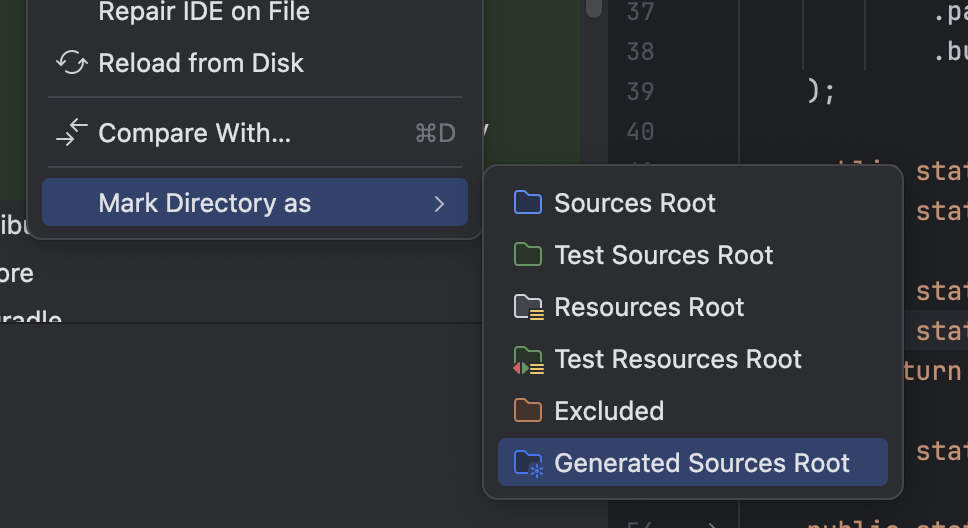The image size is (968, 528).
Task: Click the Compare With arrows icon
Action: coord(72,132)
